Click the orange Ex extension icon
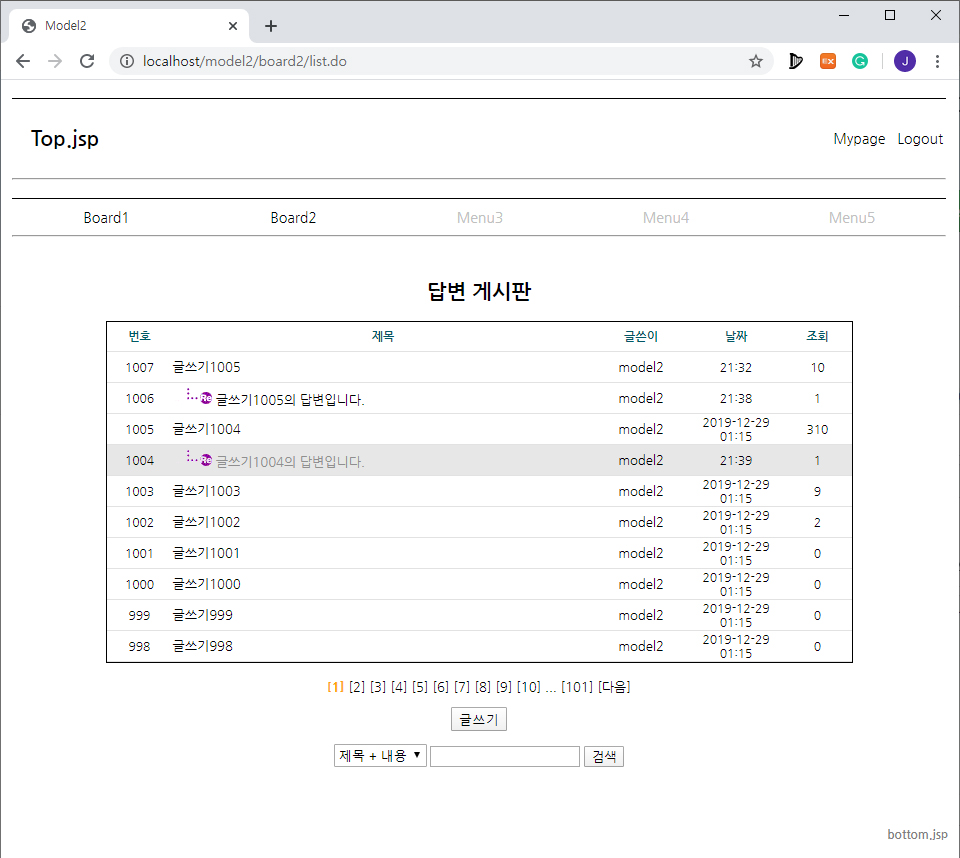Viewport: 960px width, 858px height. point(827,61)
